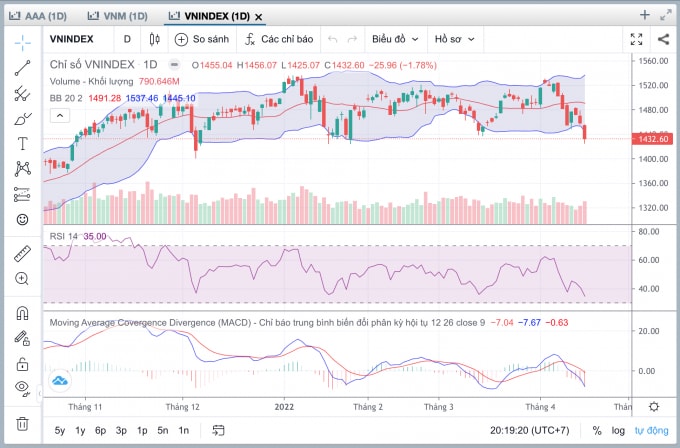This screenshot has width=680, height=448.
Task: Activate the zoom in tool
Action: coord(23,278)
